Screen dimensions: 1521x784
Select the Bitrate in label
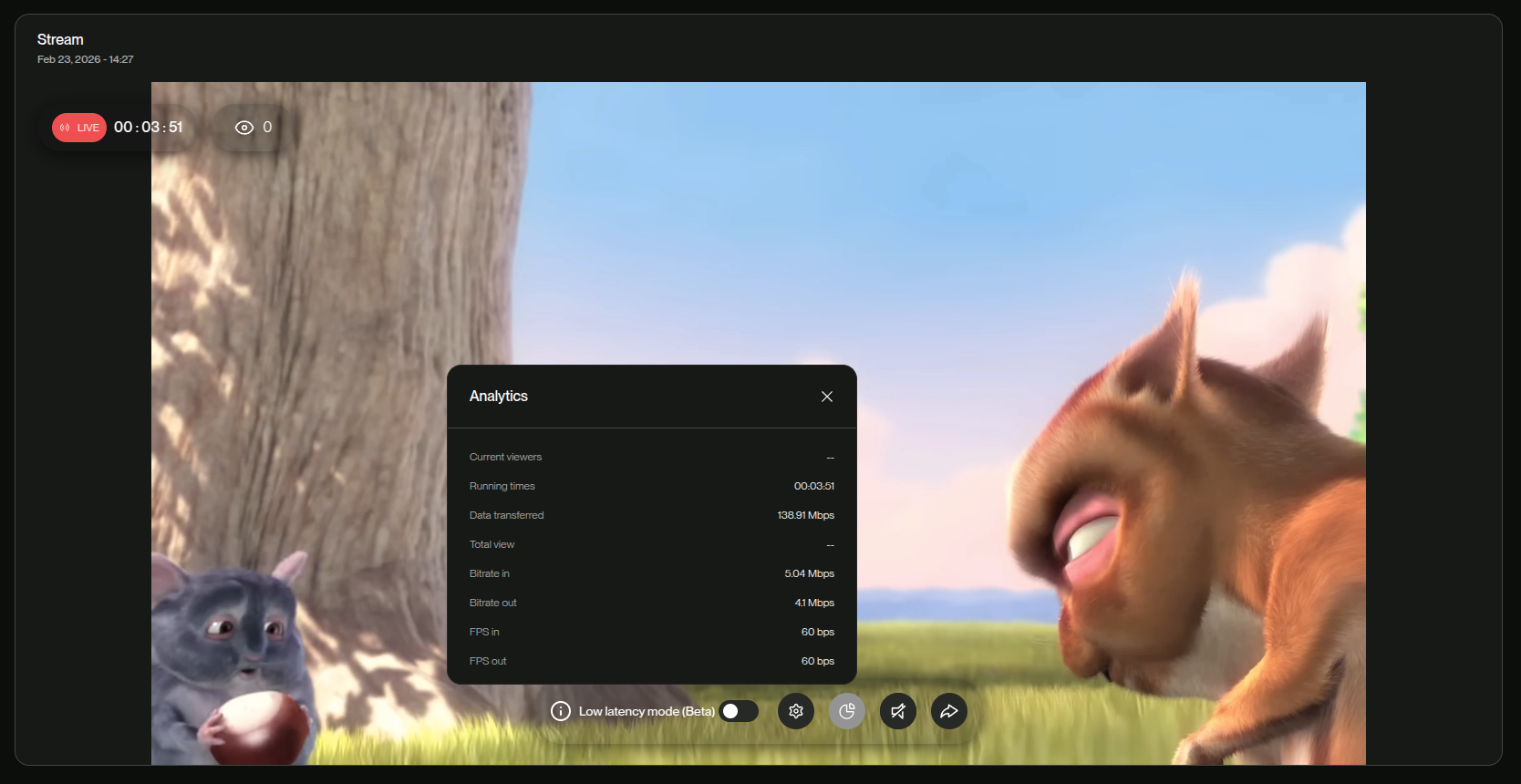click(x=490, y=573)
